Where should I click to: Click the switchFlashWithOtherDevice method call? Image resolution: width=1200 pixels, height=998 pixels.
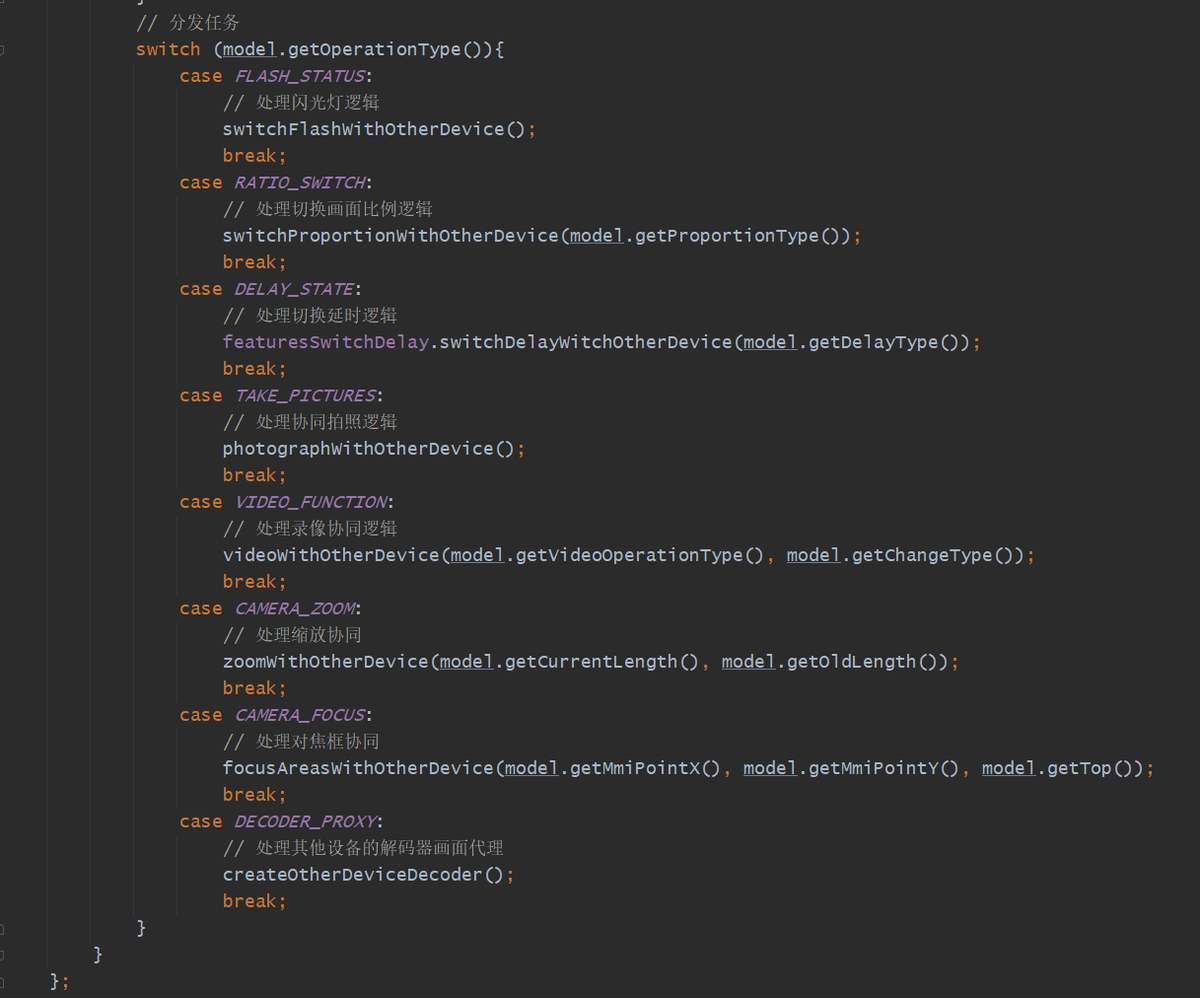click(x=363, y=129)
